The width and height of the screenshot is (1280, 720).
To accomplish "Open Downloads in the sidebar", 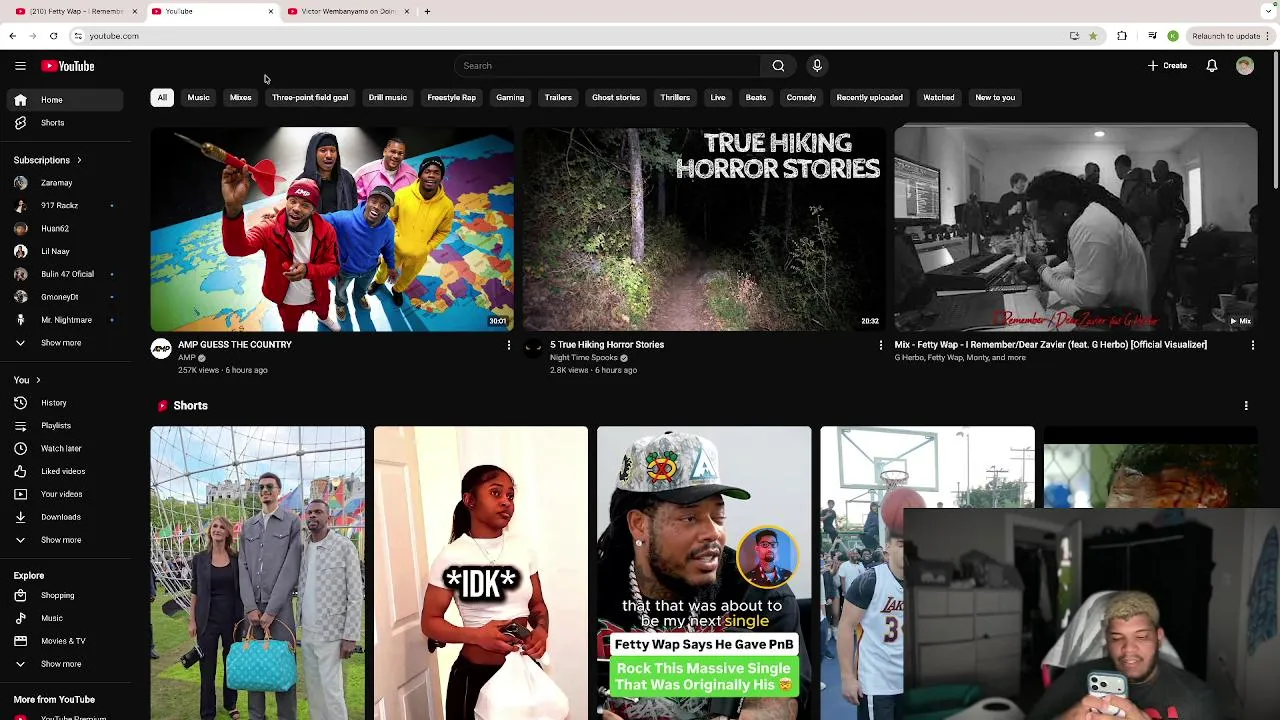I will 66,517.
